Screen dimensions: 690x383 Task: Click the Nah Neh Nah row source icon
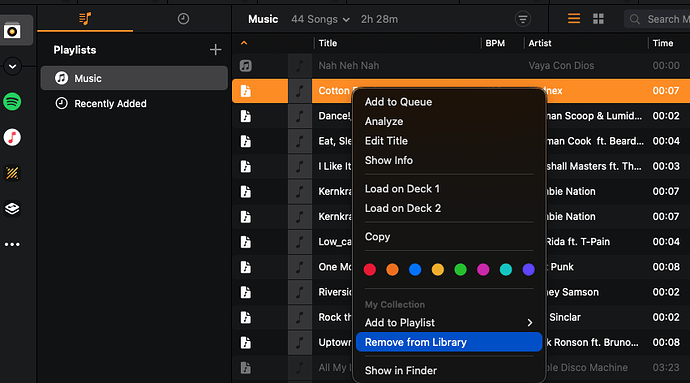246,66
